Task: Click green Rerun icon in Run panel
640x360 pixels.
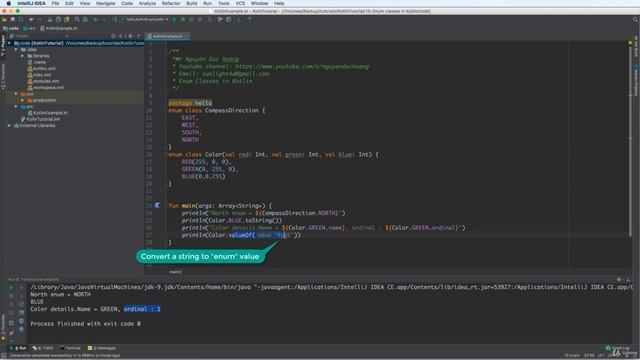Action: (x=11, y=287)
